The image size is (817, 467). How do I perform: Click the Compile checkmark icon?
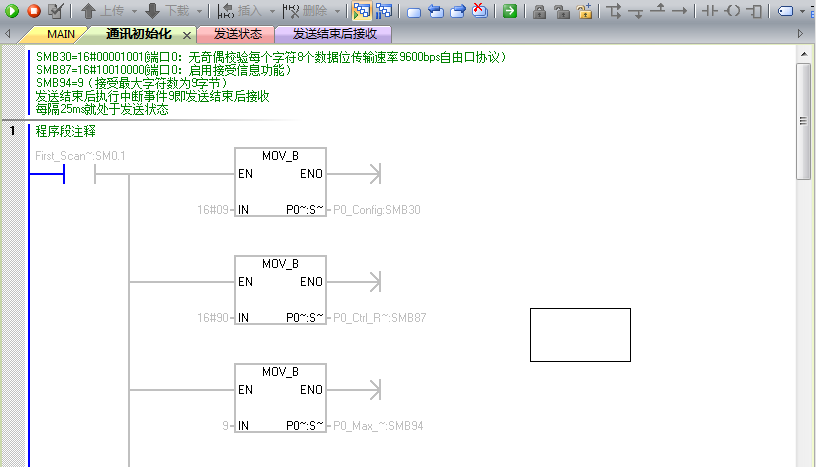(55, 10)
